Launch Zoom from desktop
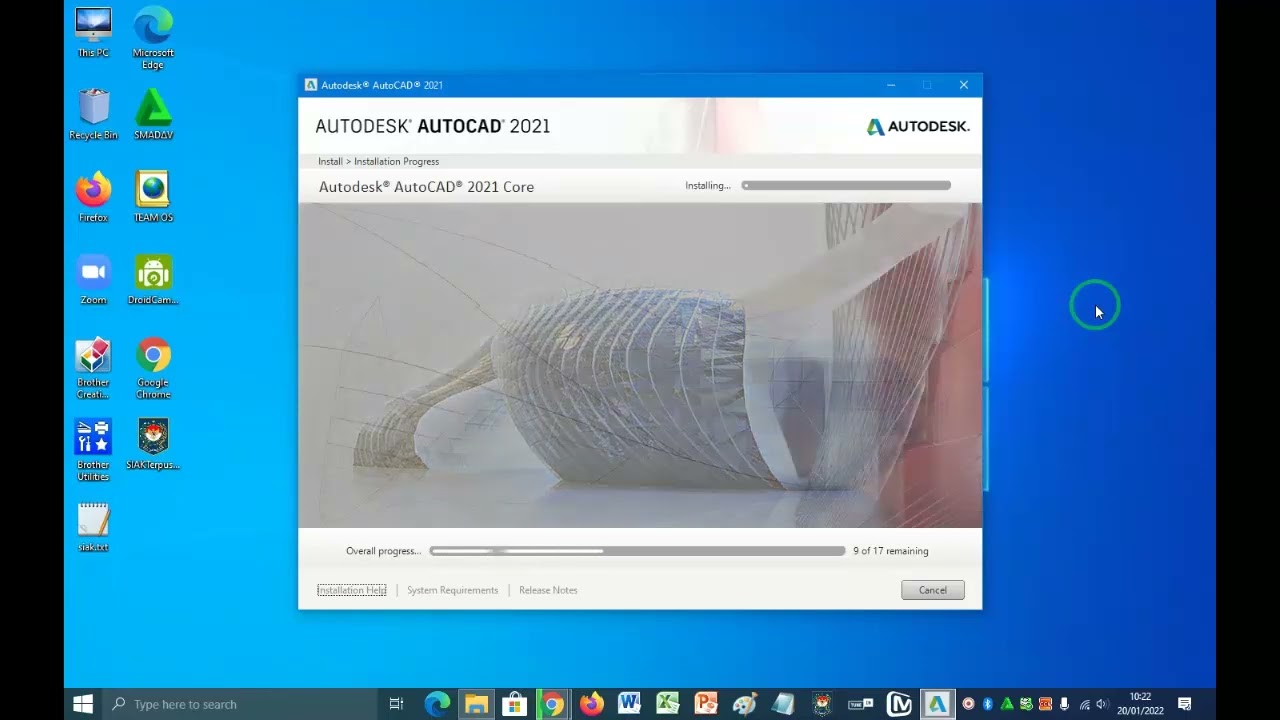 point(93,279)
